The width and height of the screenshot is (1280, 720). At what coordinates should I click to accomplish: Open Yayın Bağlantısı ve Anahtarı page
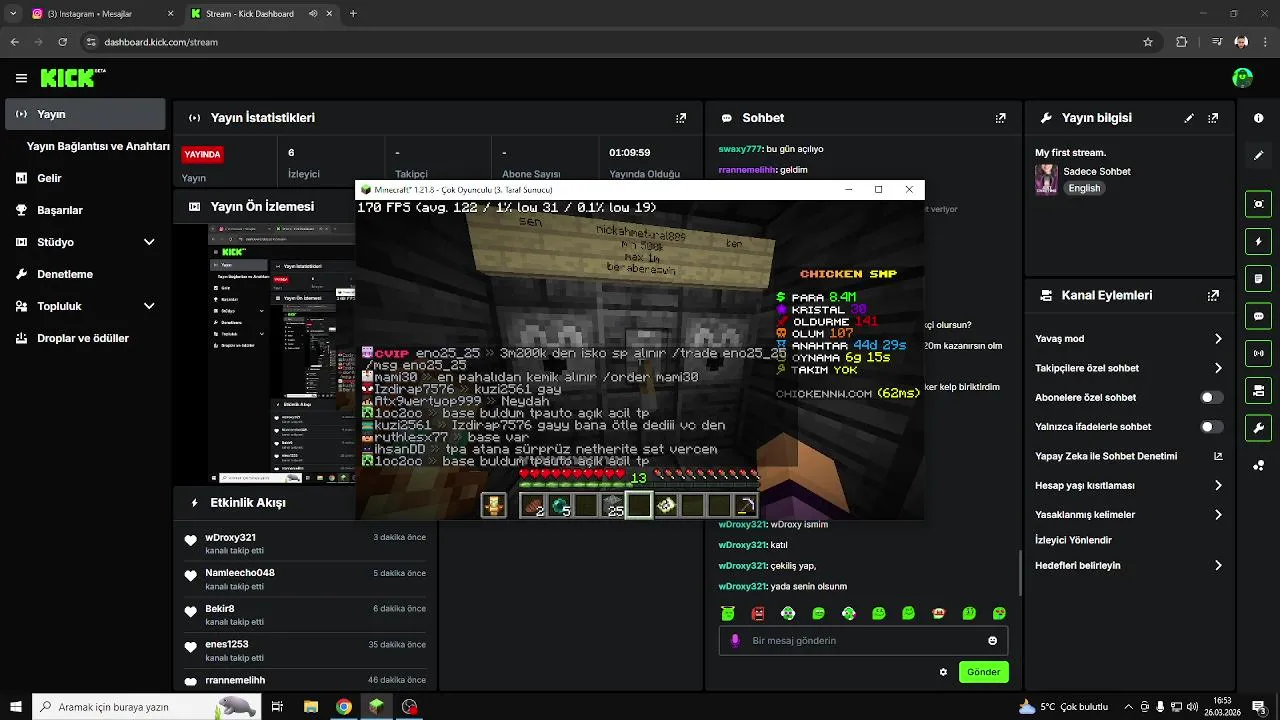pos(98,146)
